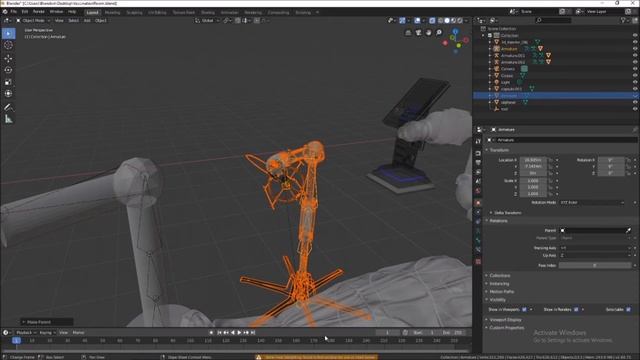Toggle X-ray display in viewport header
Viewport: 640px width, 360px height.
(x=432, y=20)
